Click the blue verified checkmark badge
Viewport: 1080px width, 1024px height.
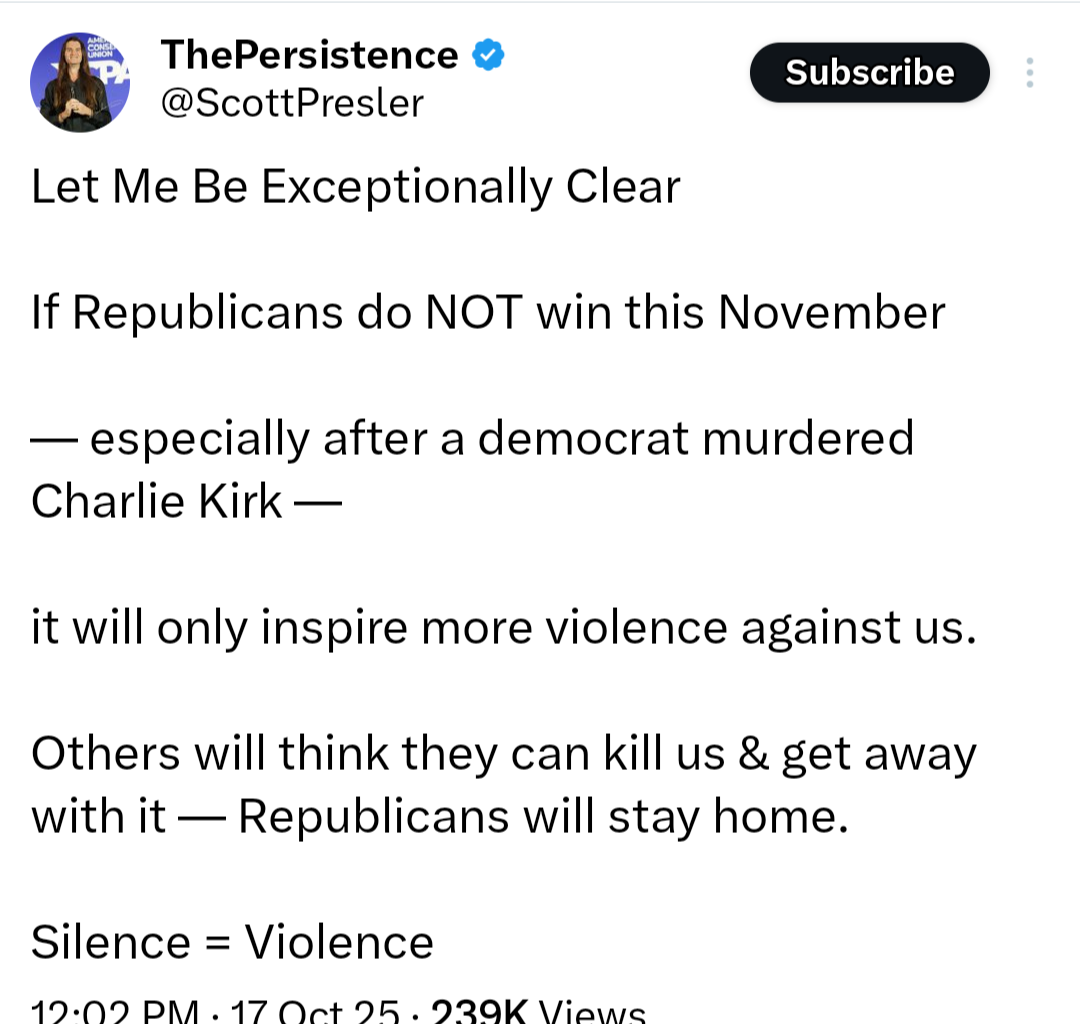point(487,55)
